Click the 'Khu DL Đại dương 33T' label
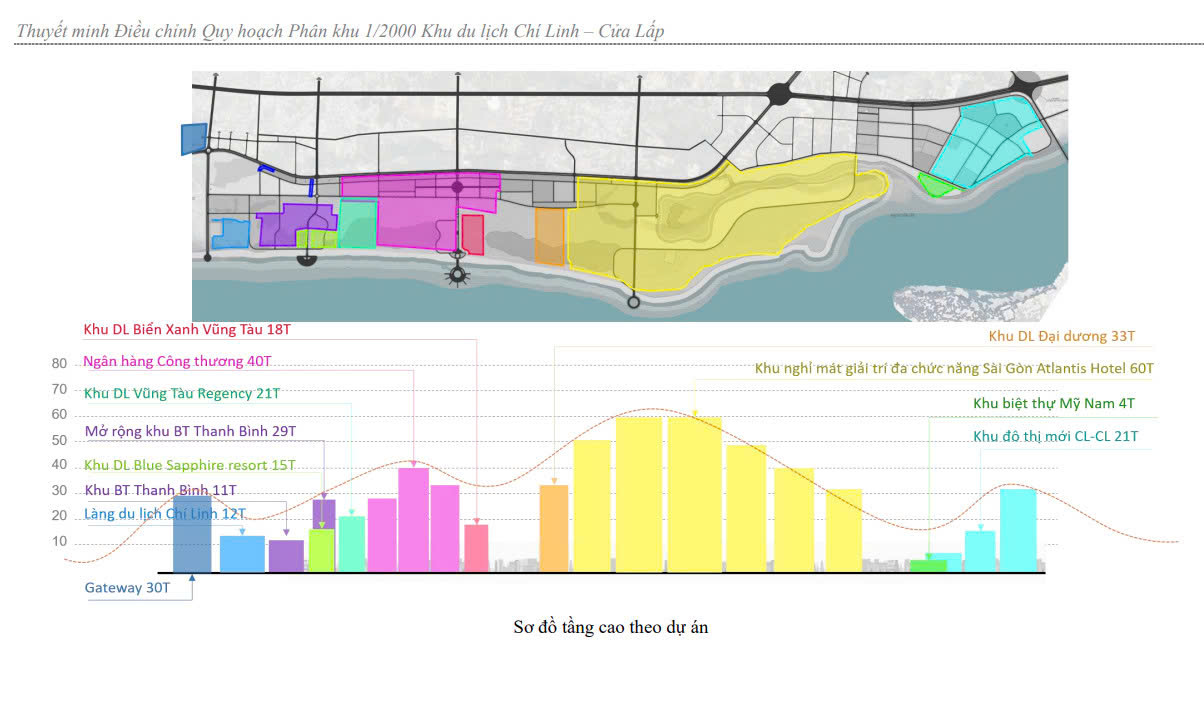Viewport: 1204px width, 703px height. [1062, 337]
